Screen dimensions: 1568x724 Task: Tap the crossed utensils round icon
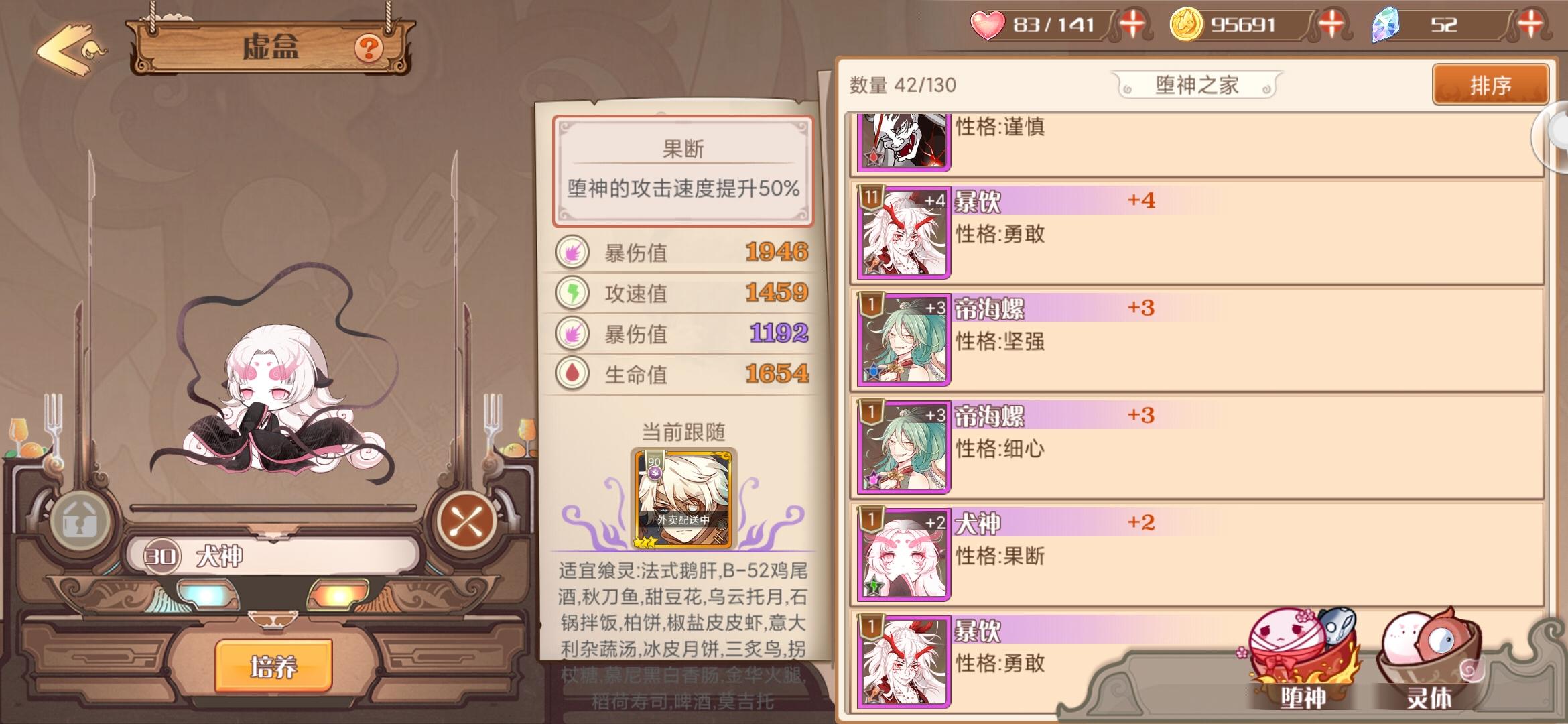[466, 521]
